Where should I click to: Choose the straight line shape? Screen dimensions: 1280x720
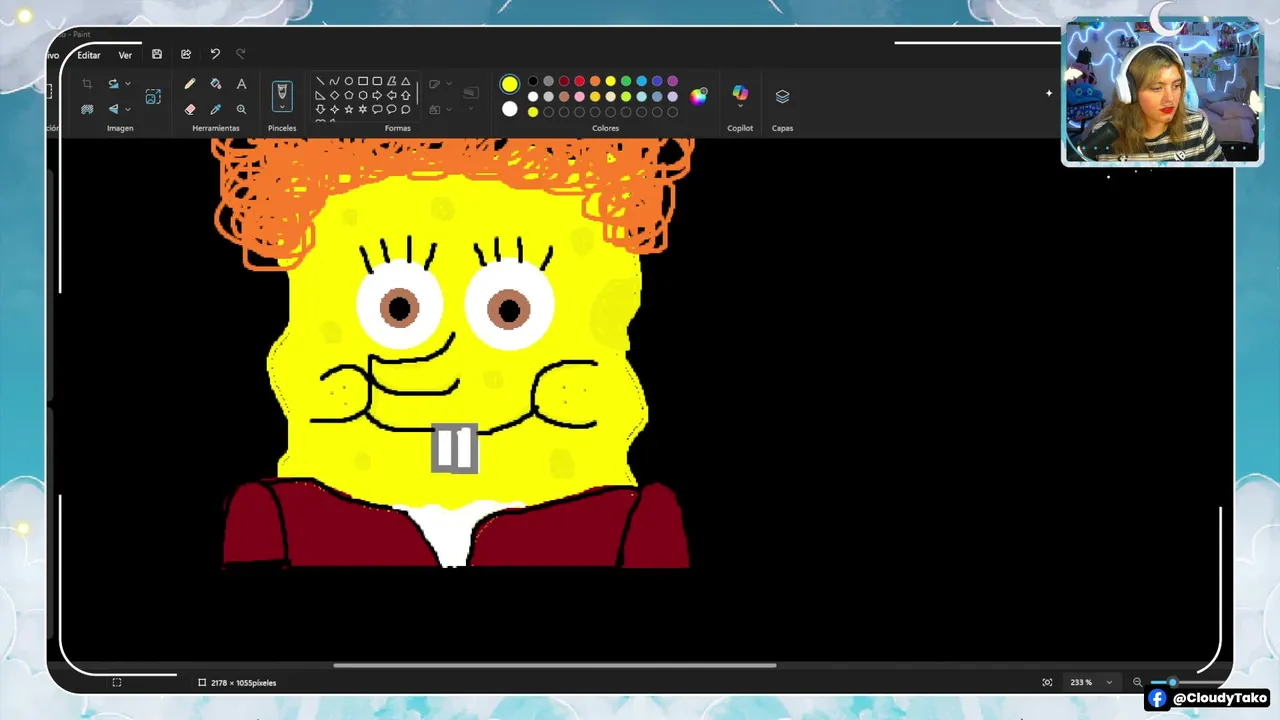pyautogui.click(x=320, y=81)
